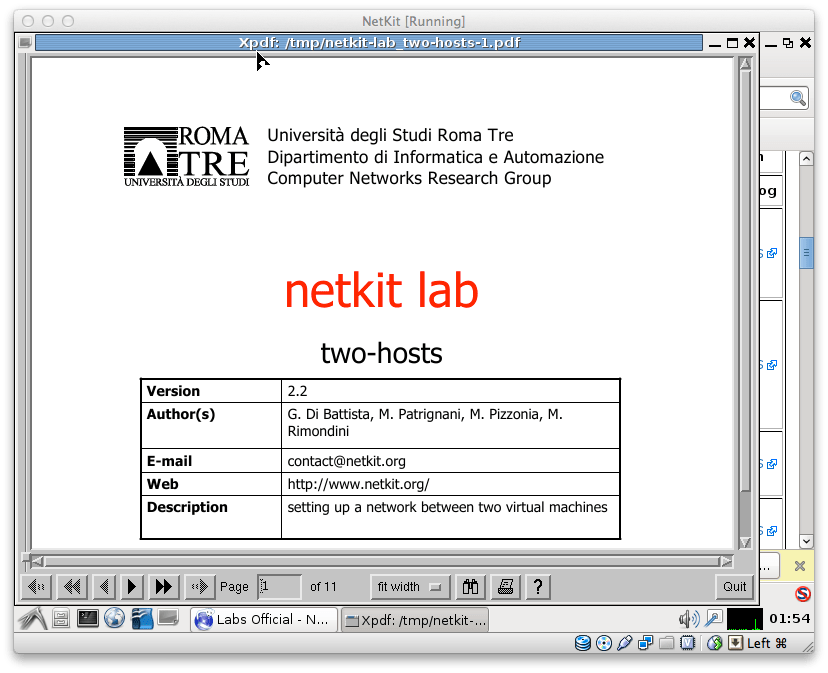Click the VirtualBox hard disk status icon
This screenshot has height=673, width=828.
[x=582, y=643]
